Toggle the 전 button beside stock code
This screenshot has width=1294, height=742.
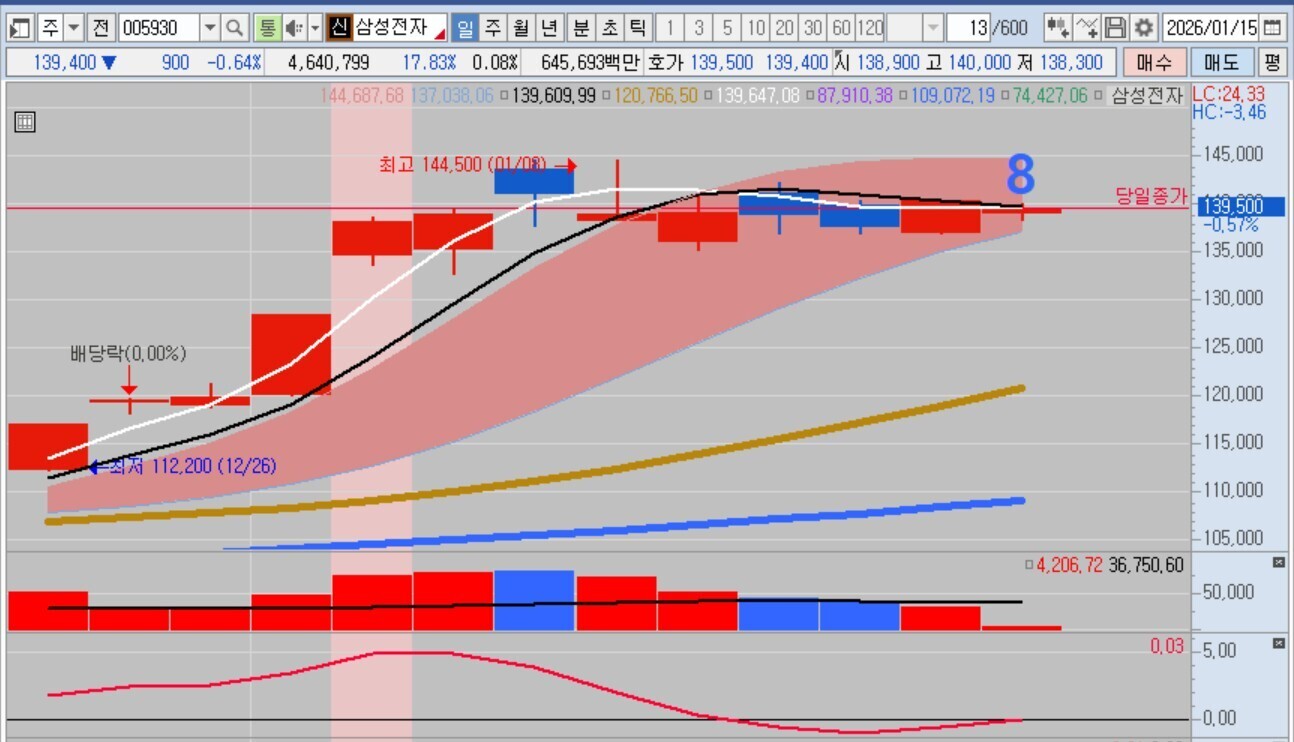(100, 27)
